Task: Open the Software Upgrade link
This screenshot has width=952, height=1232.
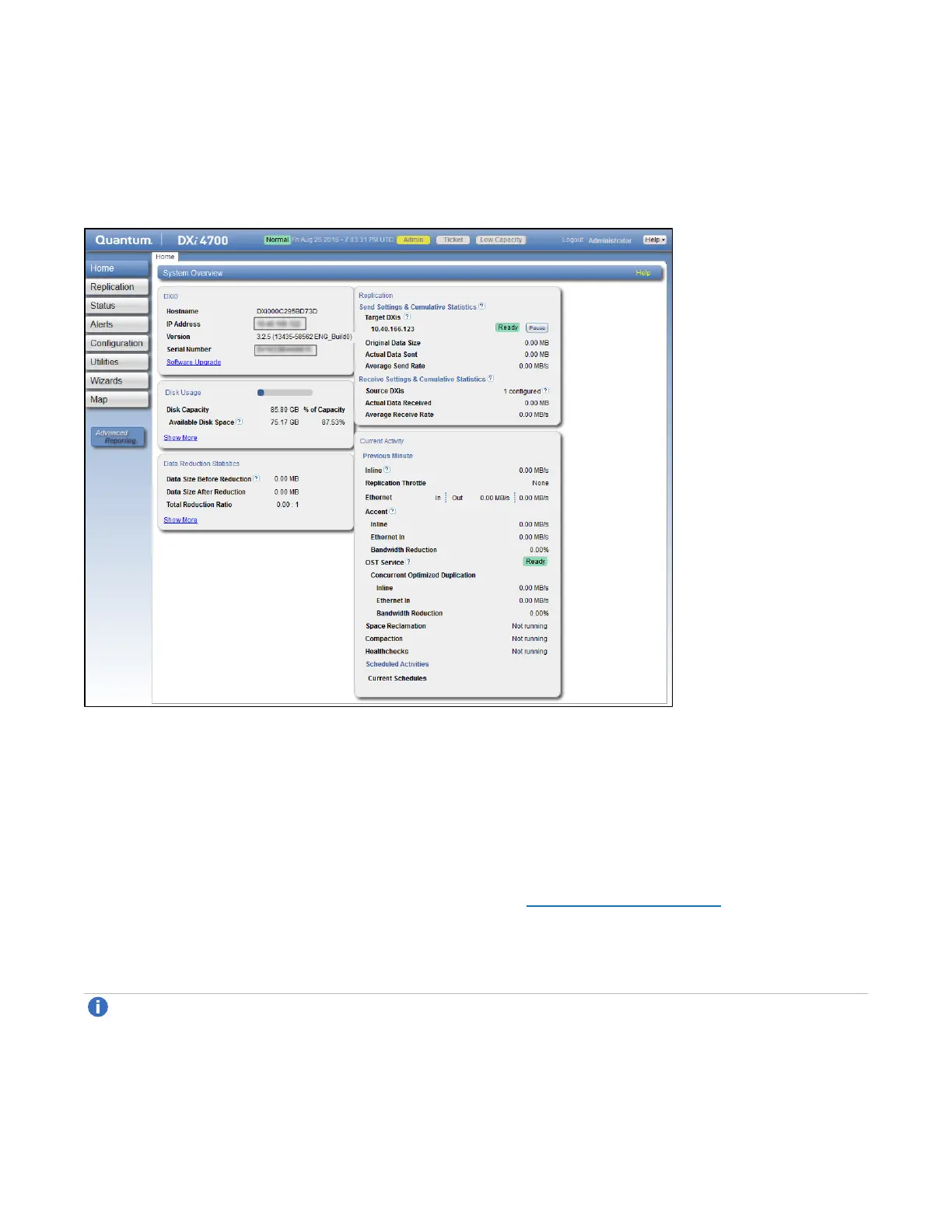Action: (194, 362)
